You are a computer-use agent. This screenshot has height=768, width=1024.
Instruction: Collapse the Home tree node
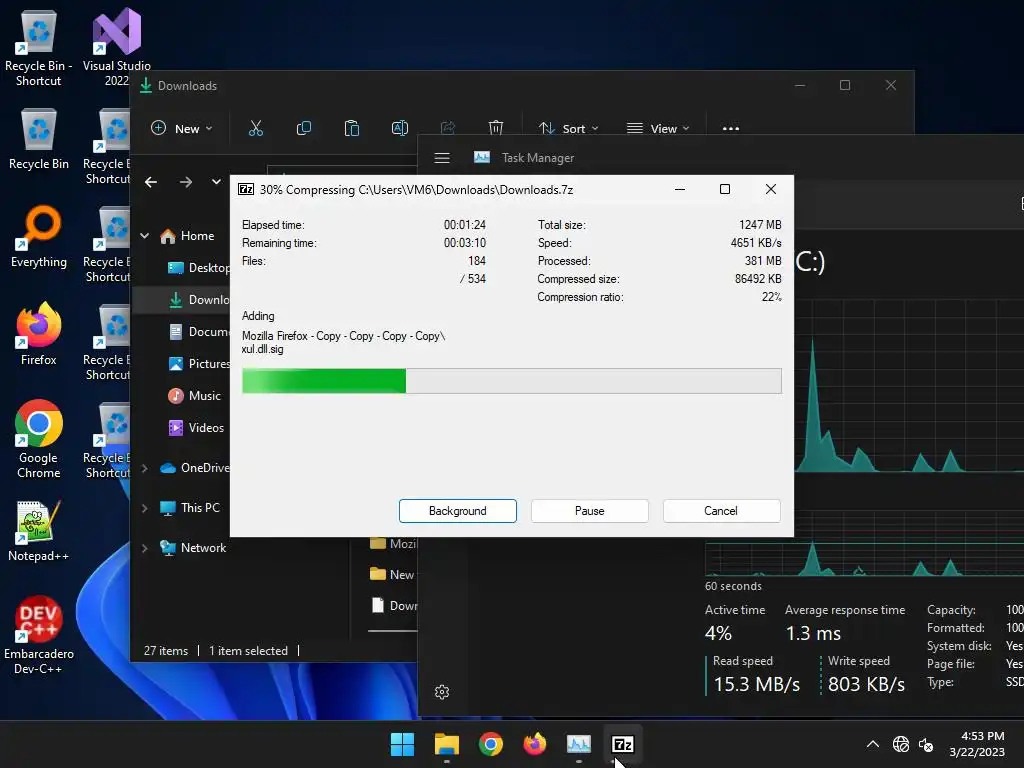[144, 236]
